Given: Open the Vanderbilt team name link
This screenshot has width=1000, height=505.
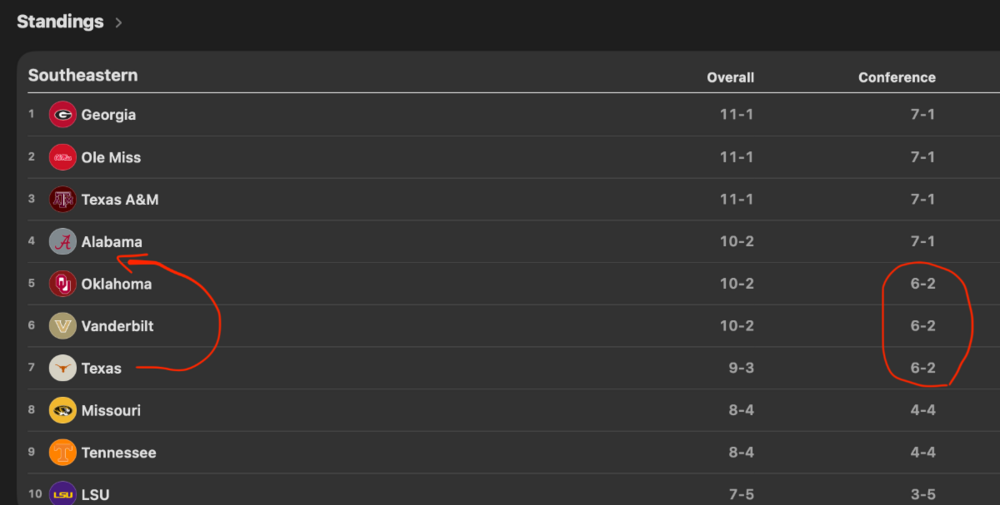Looking at the screenshot, I should [x=117, y=326].
